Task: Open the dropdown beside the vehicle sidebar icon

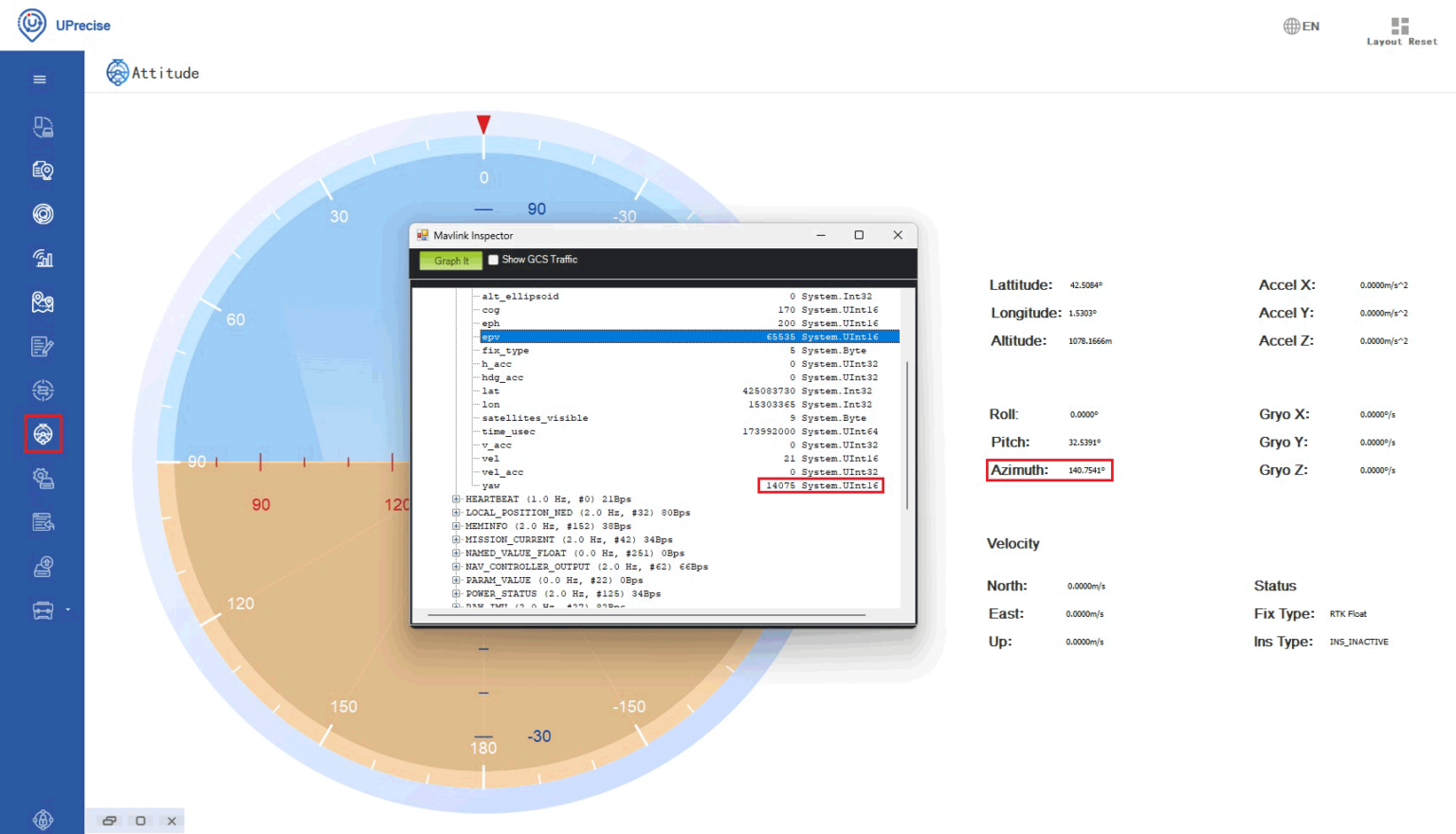Action: [70, 609]
